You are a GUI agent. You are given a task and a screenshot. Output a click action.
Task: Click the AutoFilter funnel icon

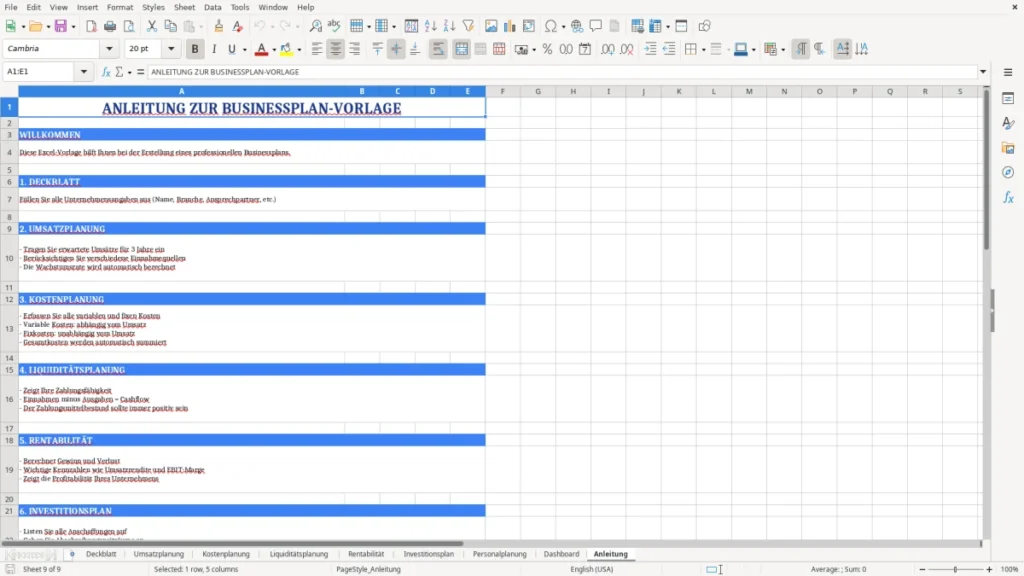click(468, 26)
